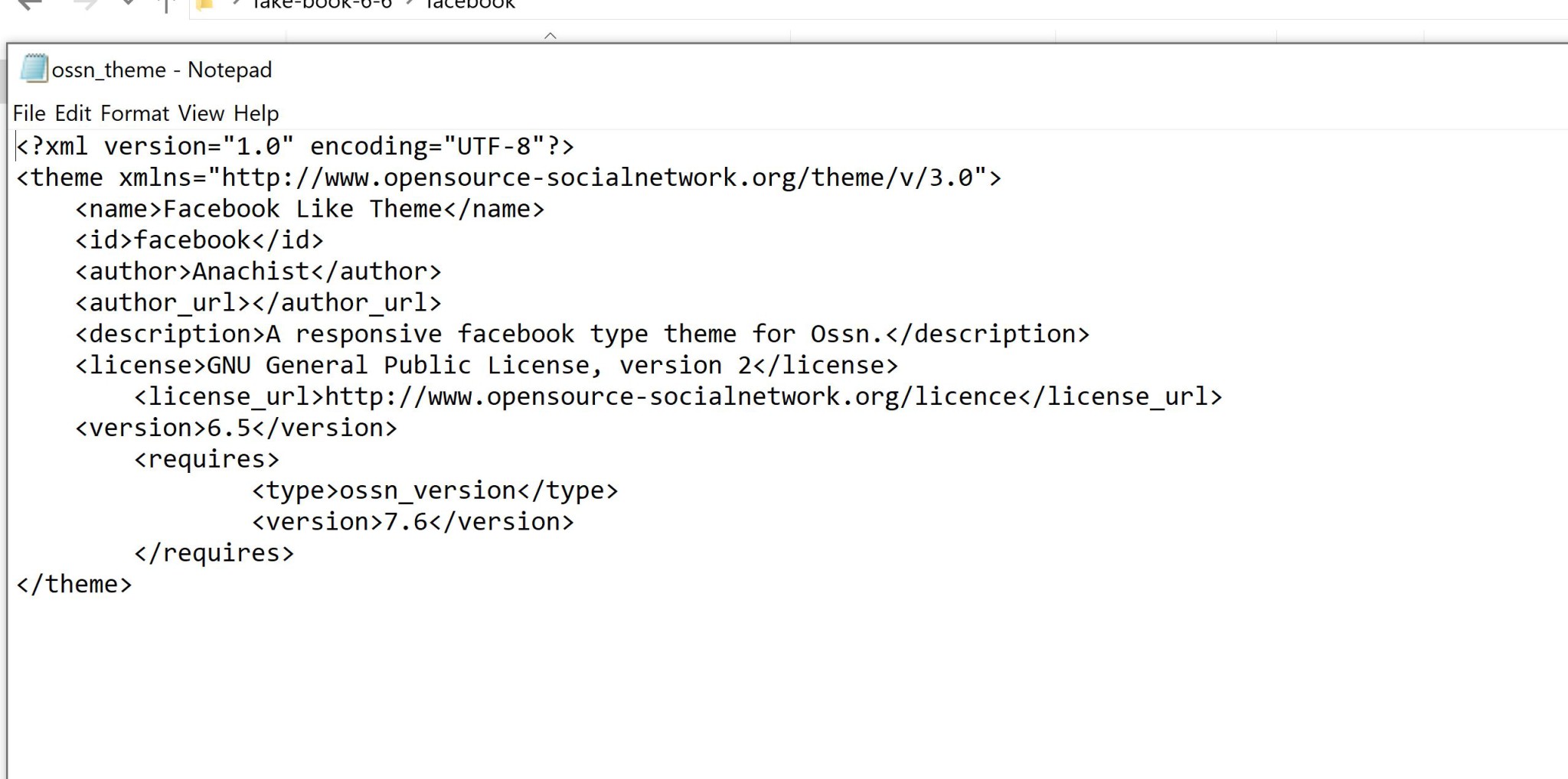1568x779 pixels.
Task: Click the Notepad icon in title bar
Action: (34, 69)
